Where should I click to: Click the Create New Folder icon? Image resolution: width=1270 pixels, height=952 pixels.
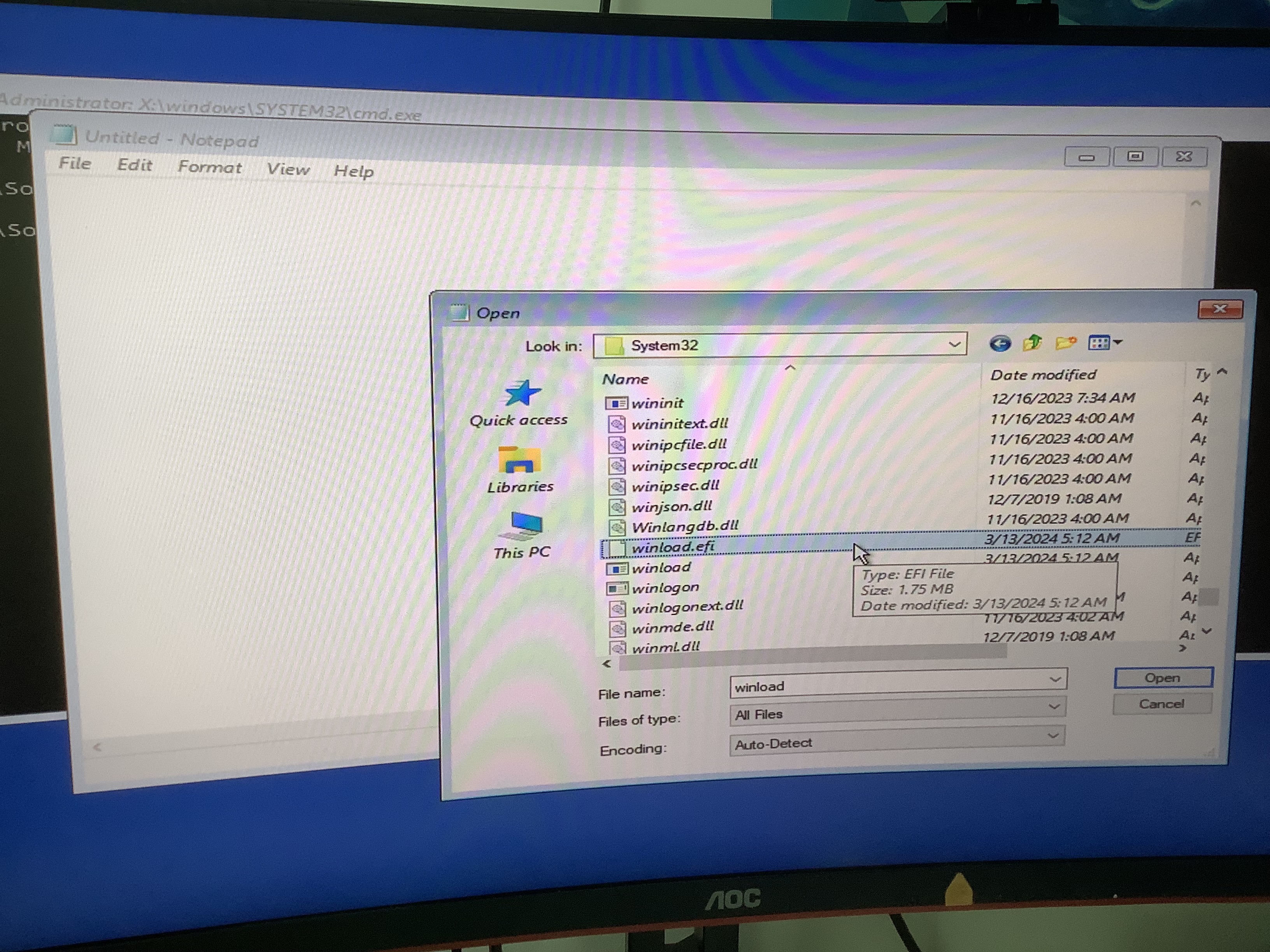pyautogui.click(x=1065, y=343)
